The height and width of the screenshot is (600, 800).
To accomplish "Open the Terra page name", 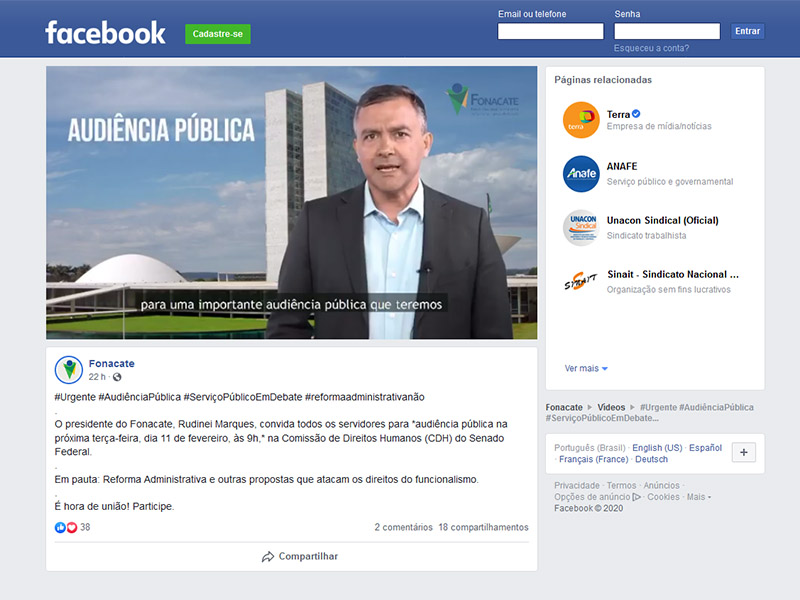I will [x=618, y=114].
